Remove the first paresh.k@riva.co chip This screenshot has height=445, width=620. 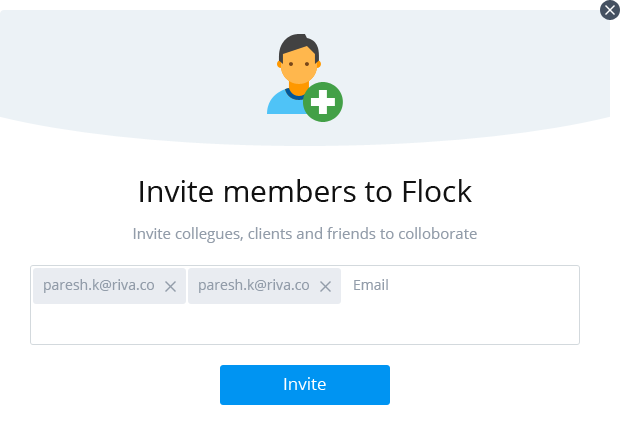tap(170, 286)
